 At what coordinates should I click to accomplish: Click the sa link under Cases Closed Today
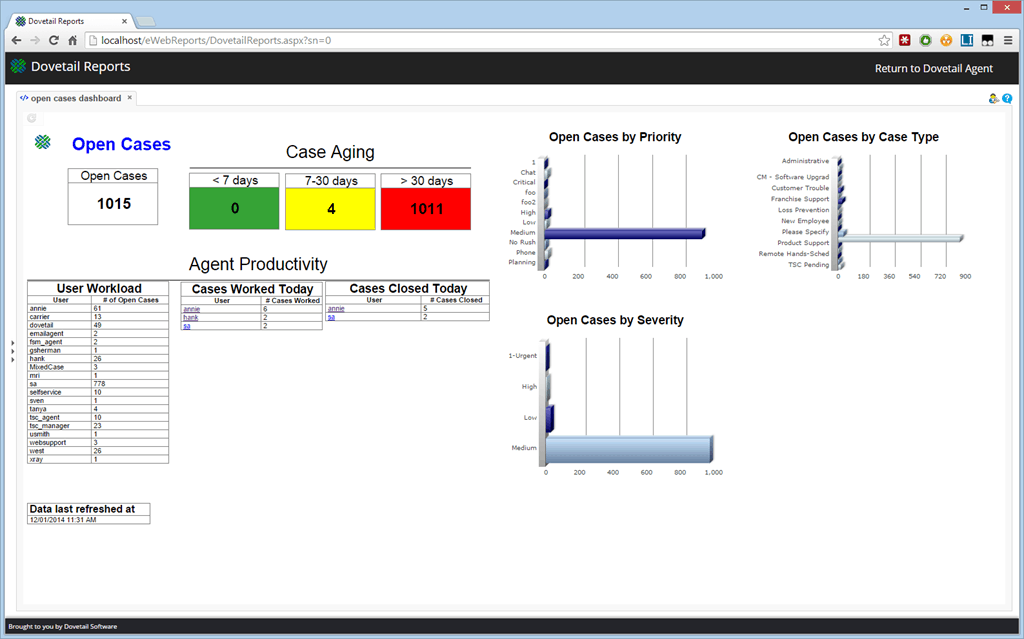point(330,317)
